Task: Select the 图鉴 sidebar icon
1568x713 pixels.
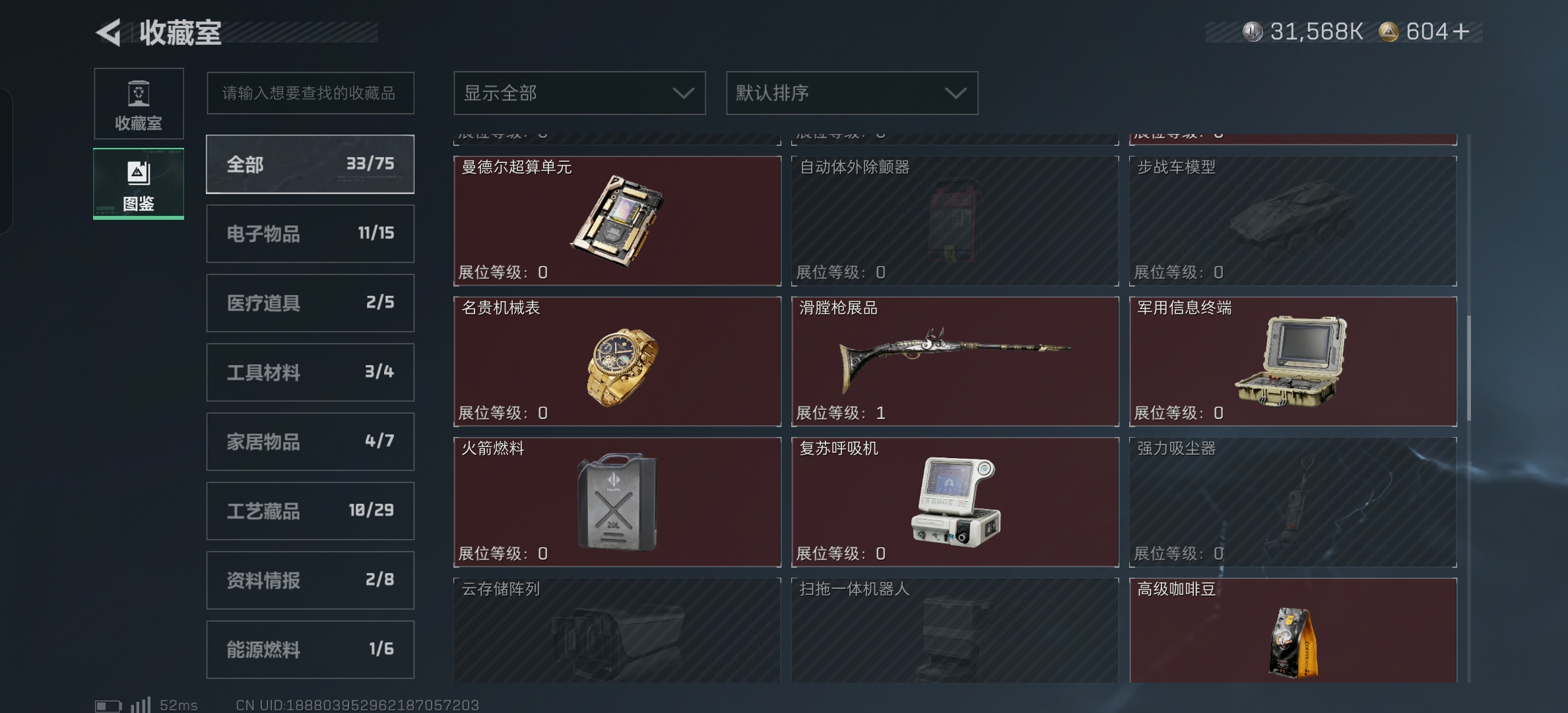Action: coord(139,184)
